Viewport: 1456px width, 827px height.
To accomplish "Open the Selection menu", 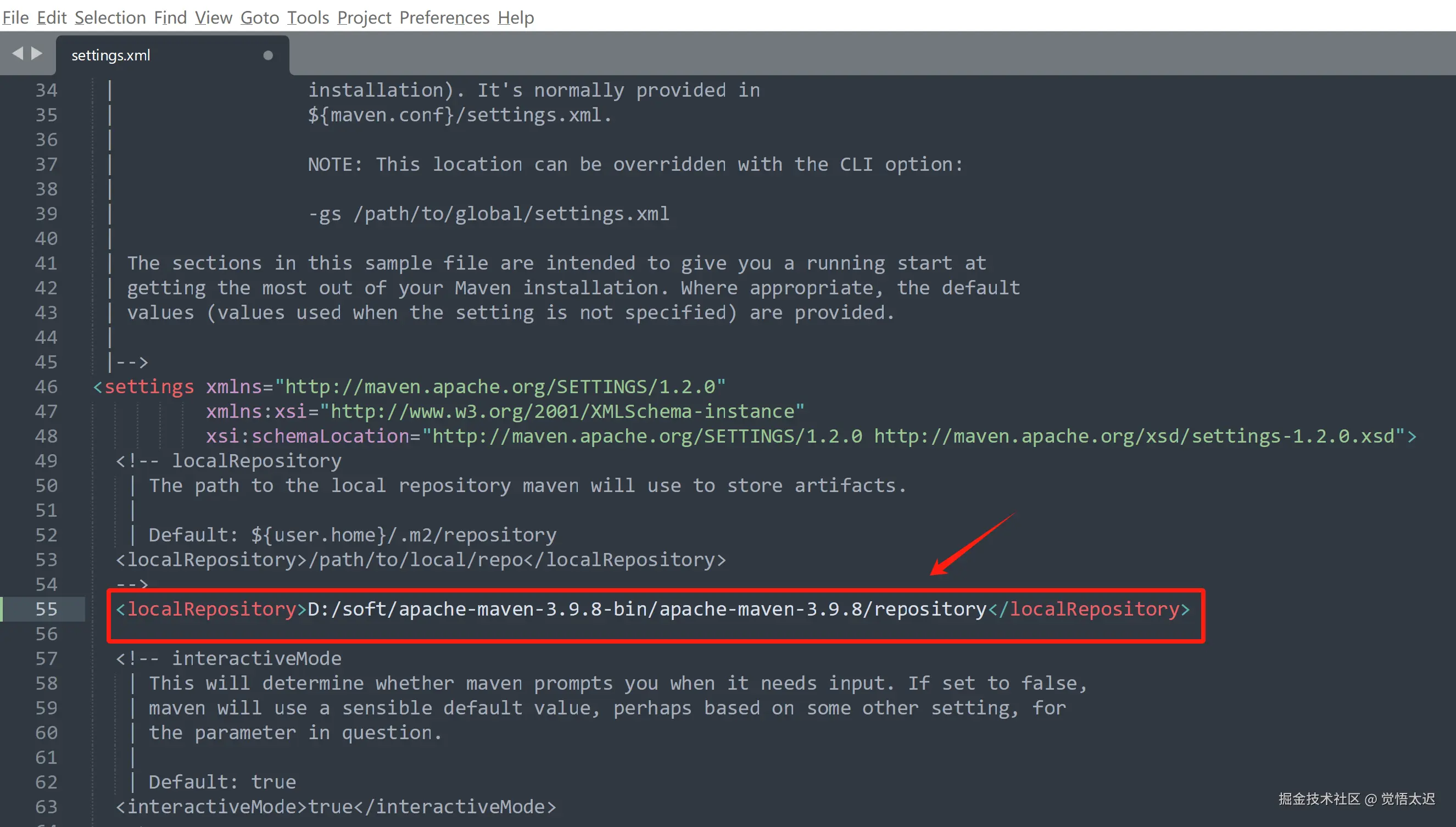I will (110, 18).
